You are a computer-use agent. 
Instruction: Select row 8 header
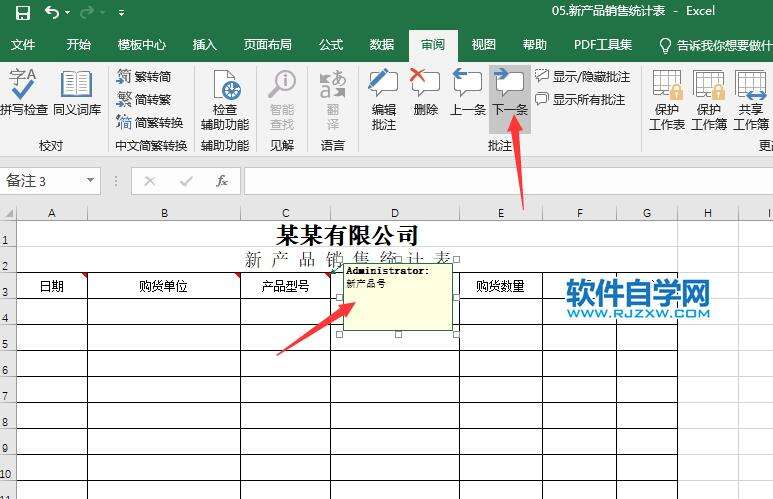point(8,416)
